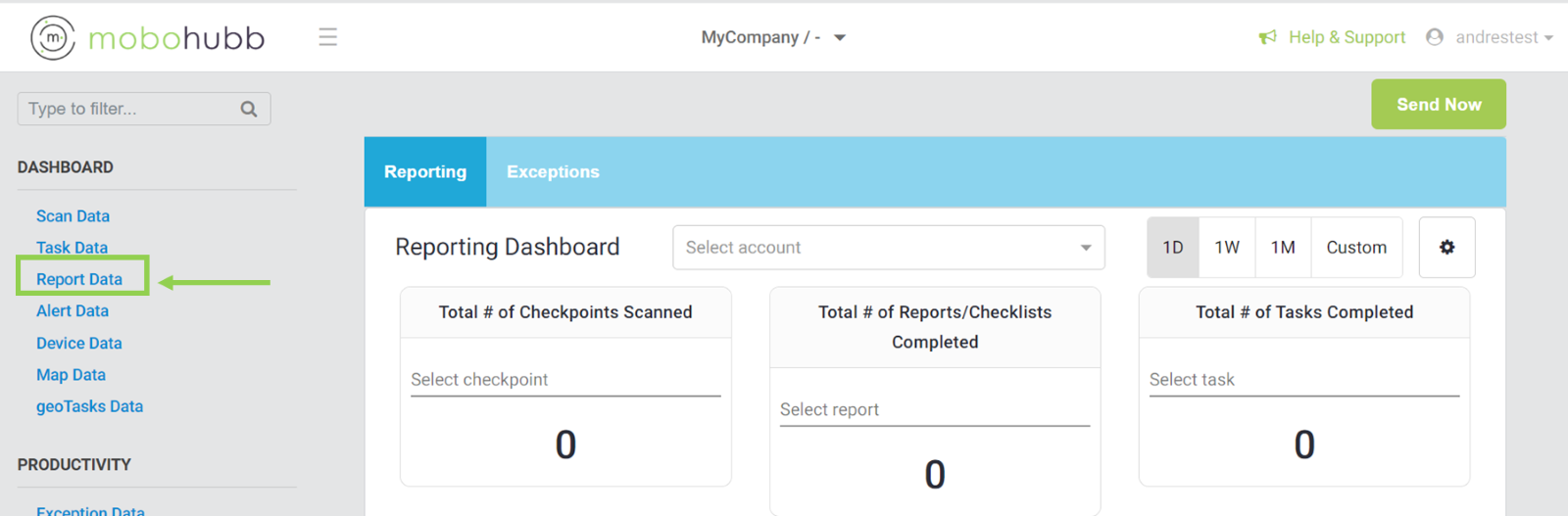The height and width of the screenshot is (516, 1568).
Task: Click the user avatar icon
Action: point(1435,37)
